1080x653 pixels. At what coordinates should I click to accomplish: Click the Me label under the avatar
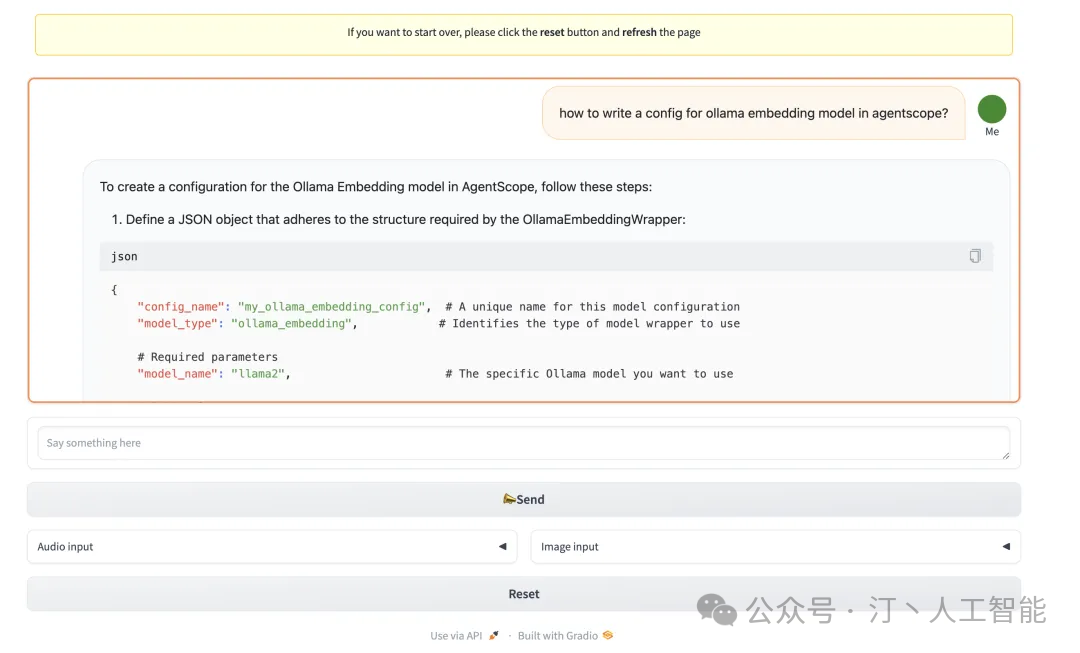[x=991, y=132]
